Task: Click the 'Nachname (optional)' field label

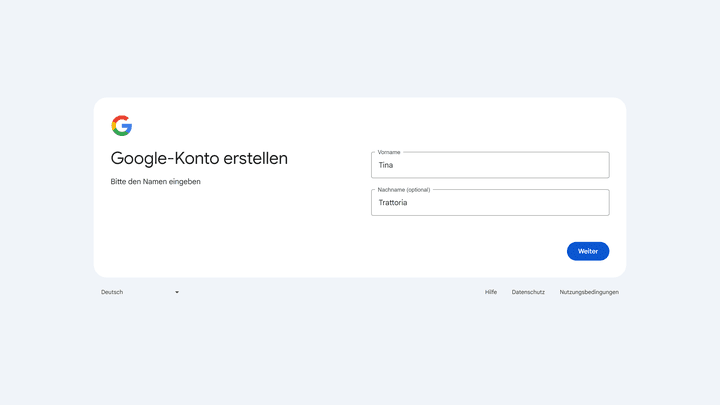Action: [404, 189]
